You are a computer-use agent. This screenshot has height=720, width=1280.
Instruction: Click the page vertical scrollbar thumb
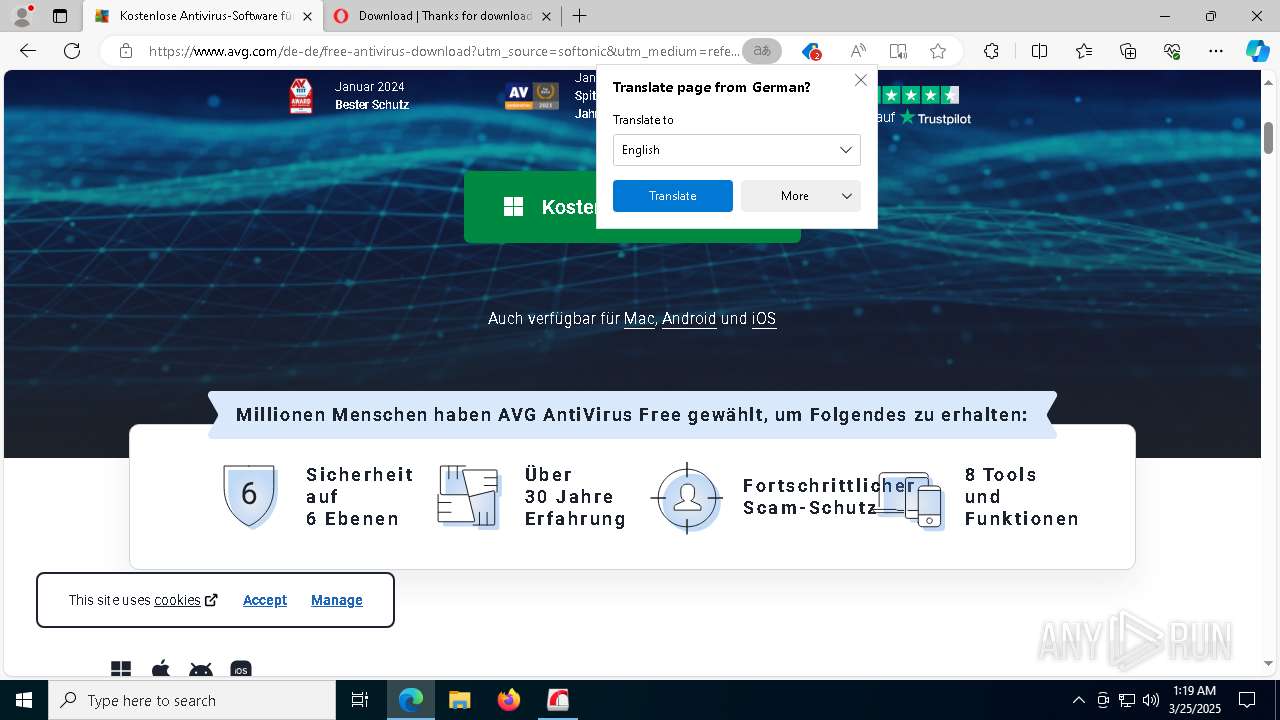click(1269, 137)
